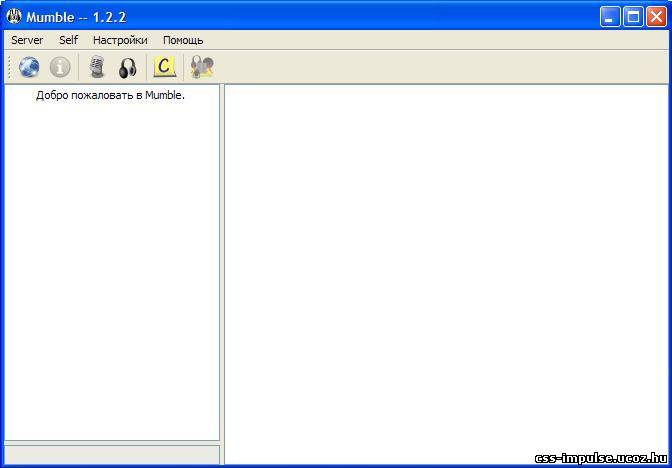Click the 'Добро пожаловать в Mumble.' log text

(x=110, y=96)
